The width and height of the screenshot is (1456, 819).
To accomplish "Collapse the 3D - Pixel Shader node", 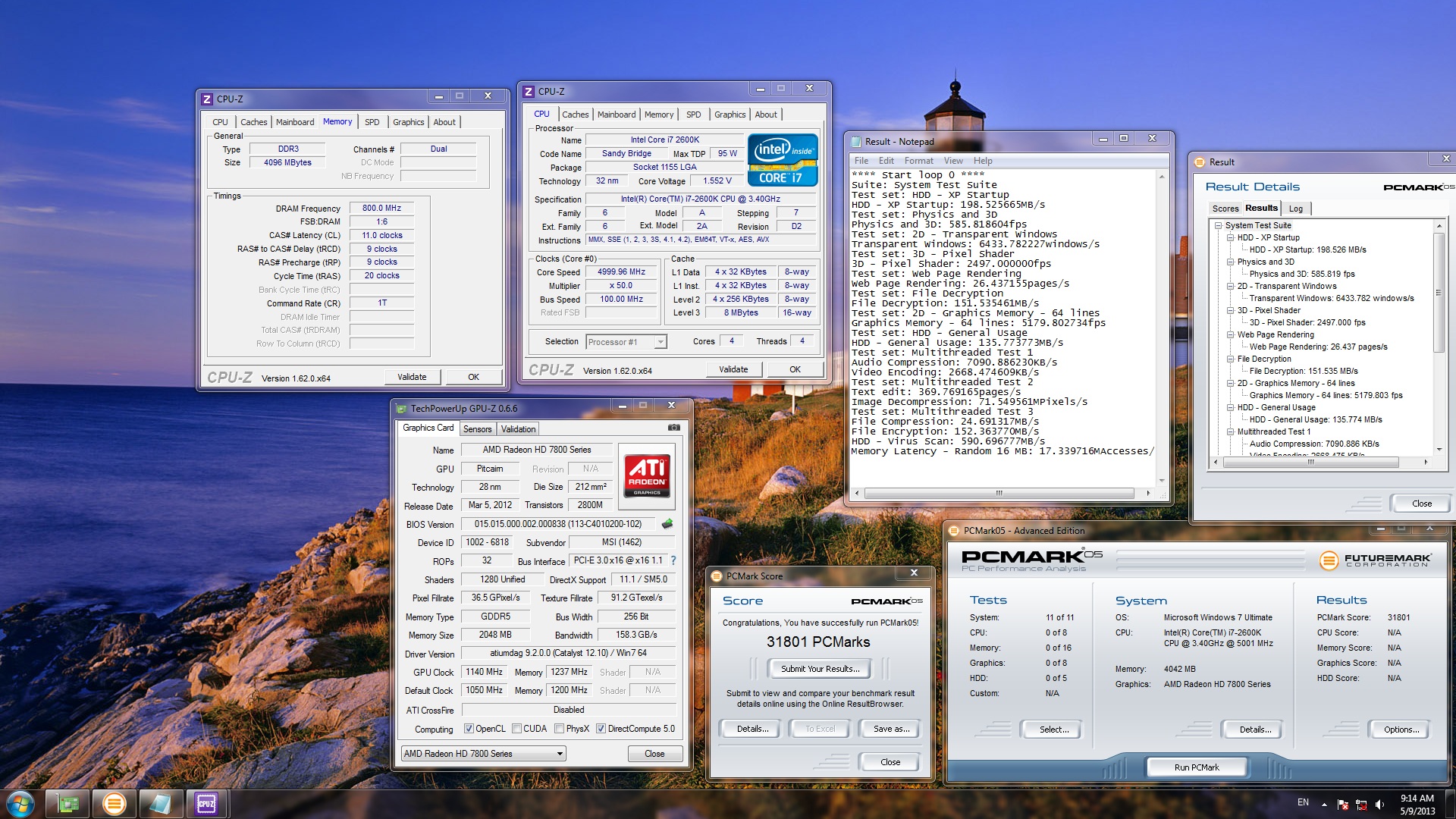I will pyautogui.click(x=1230, y=310).
